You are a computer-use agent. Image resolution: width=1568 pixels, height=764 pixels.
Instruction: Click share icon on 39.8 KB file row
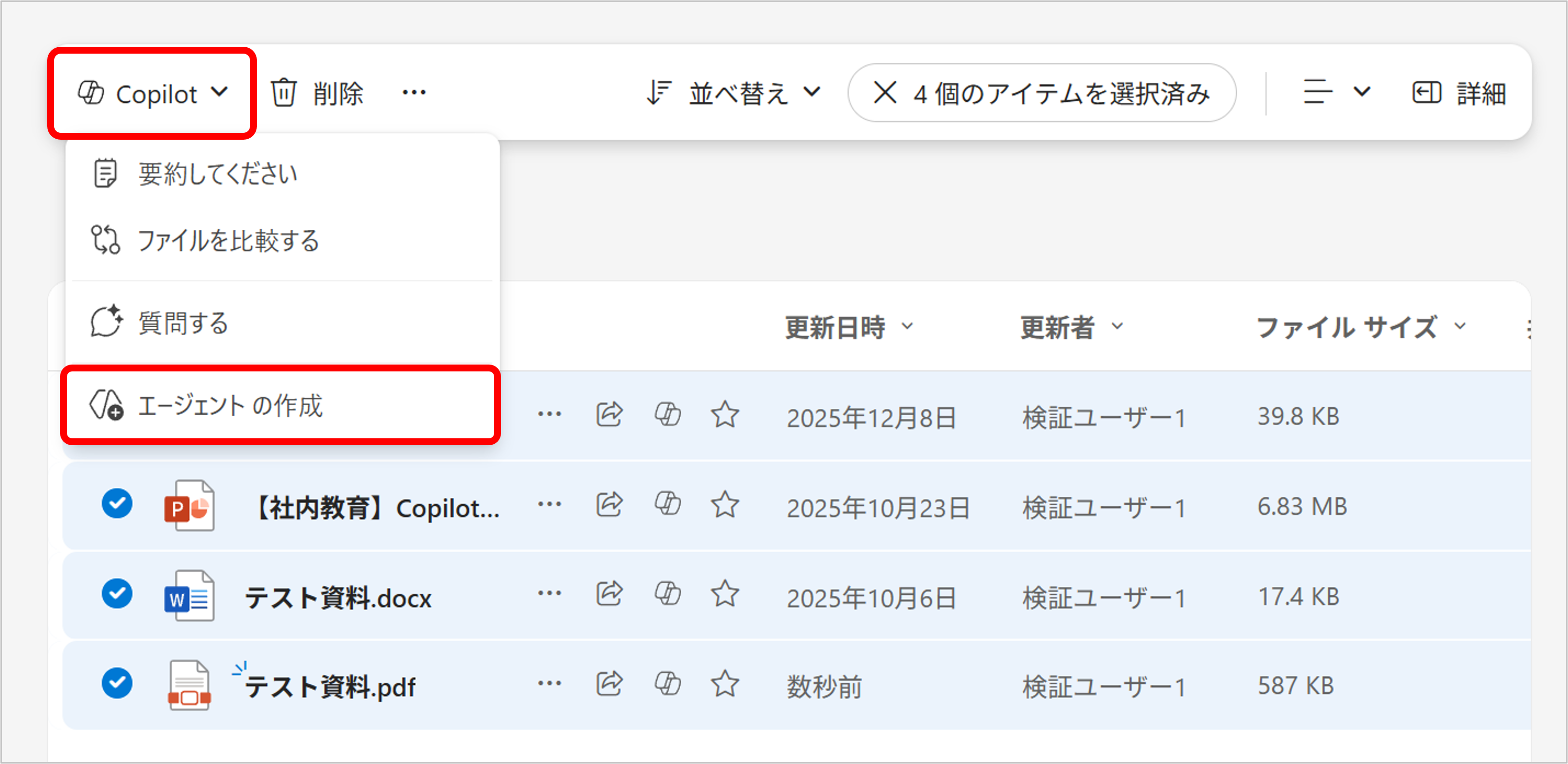[x=609, y=415]
